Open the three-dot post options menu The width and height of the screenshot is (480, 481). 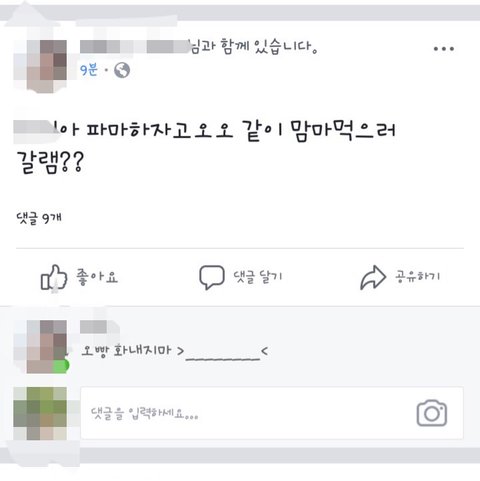point(444,49)
